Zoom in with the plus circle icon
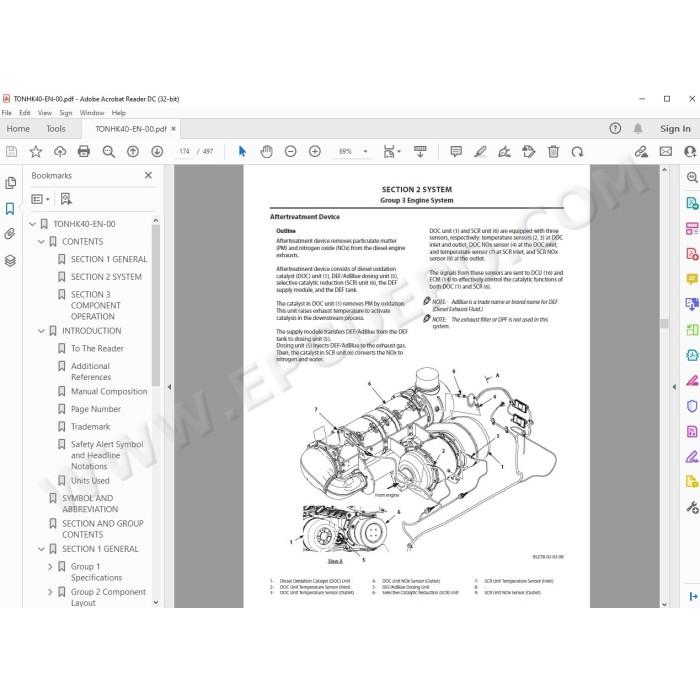The width and height of the screenshot is (700, 700). (315, 152)
